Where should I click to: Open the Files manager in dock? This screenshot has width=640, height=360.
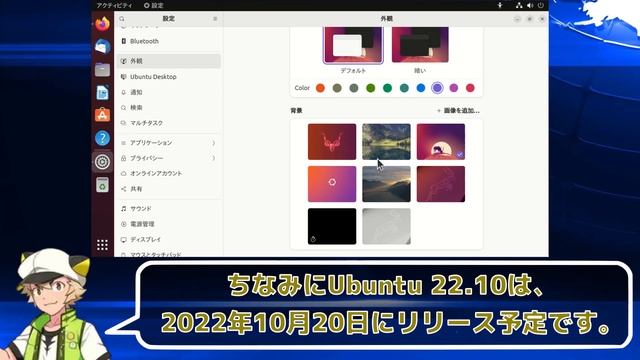[x=102, y=69]
